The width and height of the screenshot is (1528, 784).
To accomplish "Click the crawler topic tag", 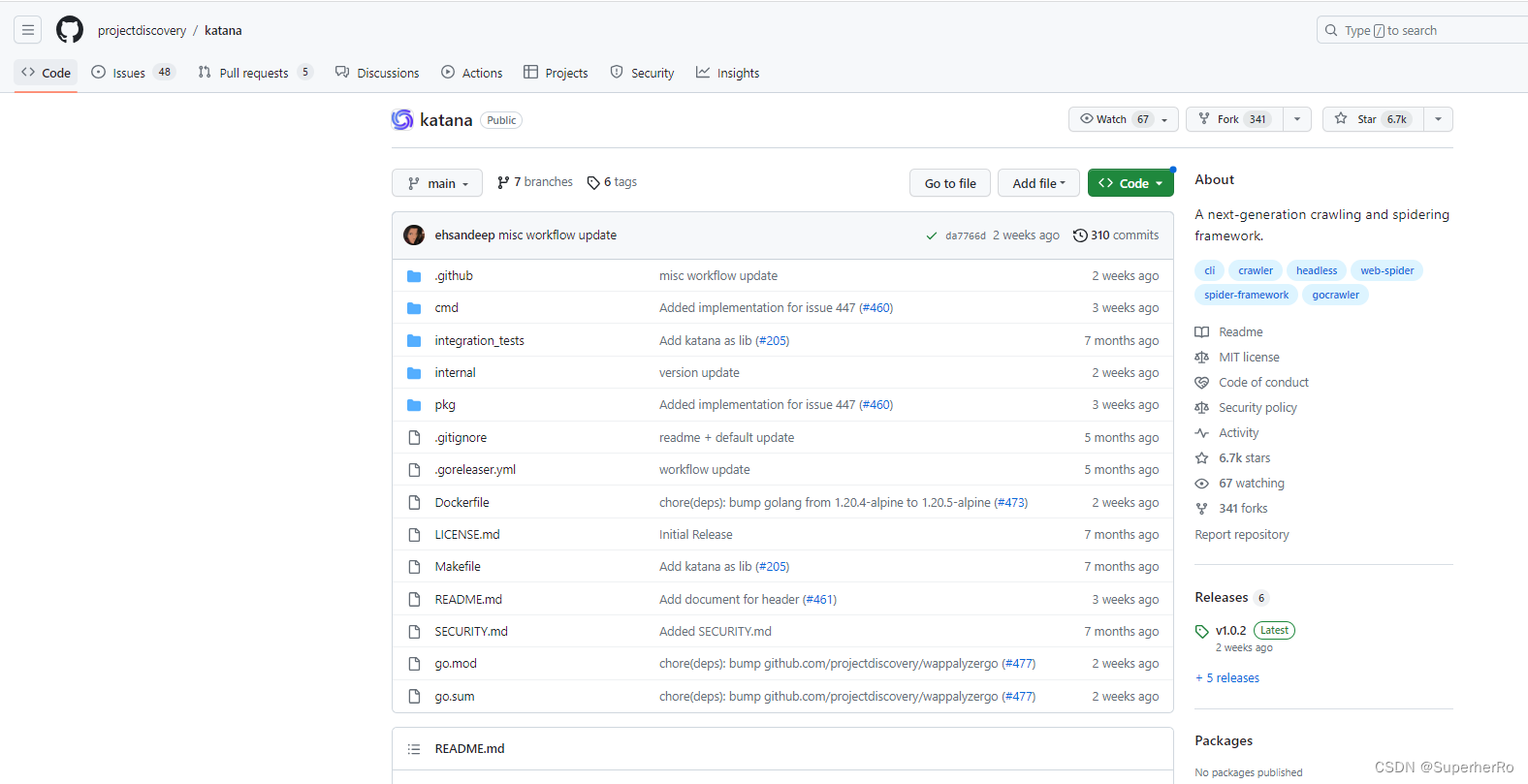I will (1256, 270).
